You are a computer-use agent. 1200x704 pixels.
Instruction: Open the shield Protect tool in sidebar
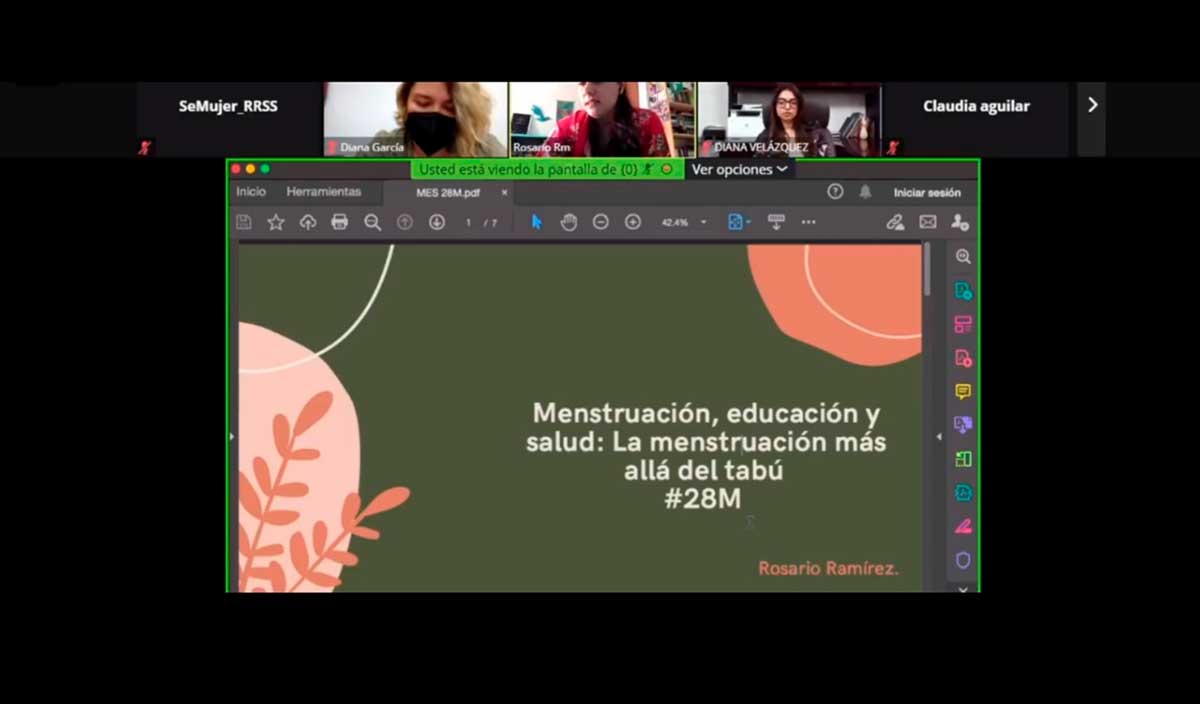963,560
